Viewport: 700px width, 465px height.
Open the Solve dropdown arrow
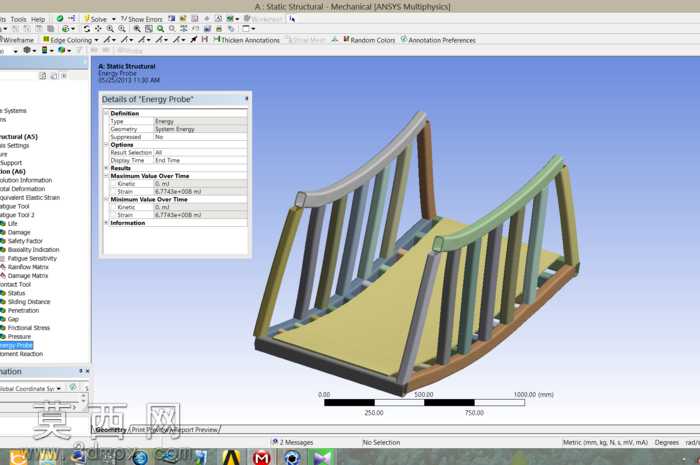click(113, 19)
